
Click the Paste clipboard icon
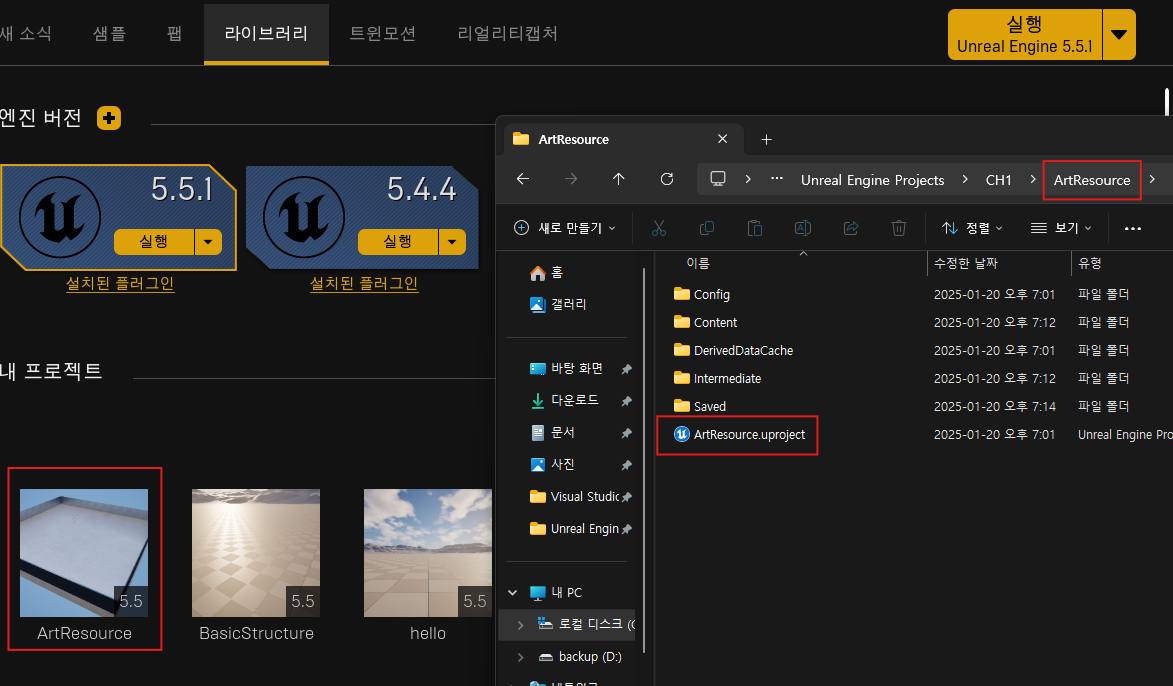tap(755, 228)
